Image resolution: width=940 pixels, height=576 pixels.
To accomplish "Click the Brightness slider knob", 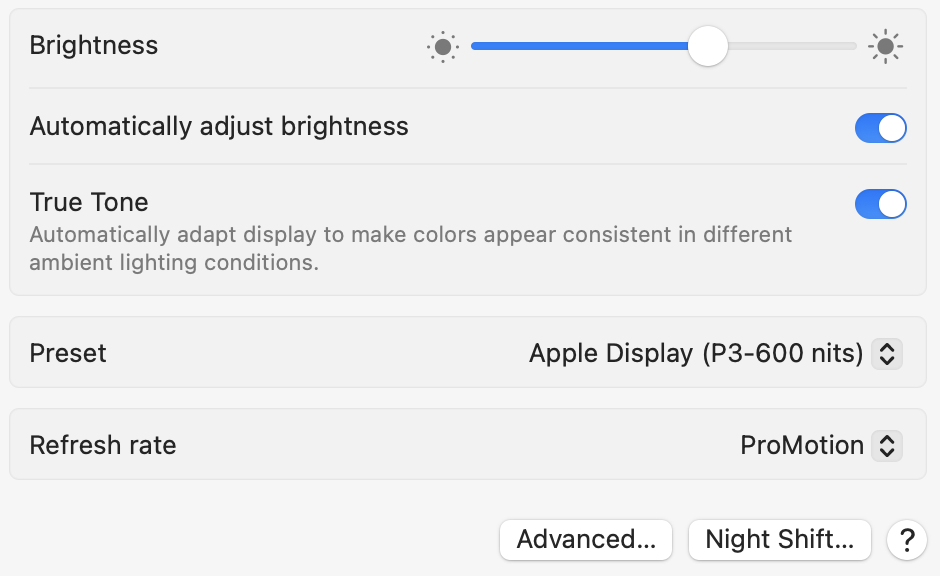I will [x=708, y=46].
